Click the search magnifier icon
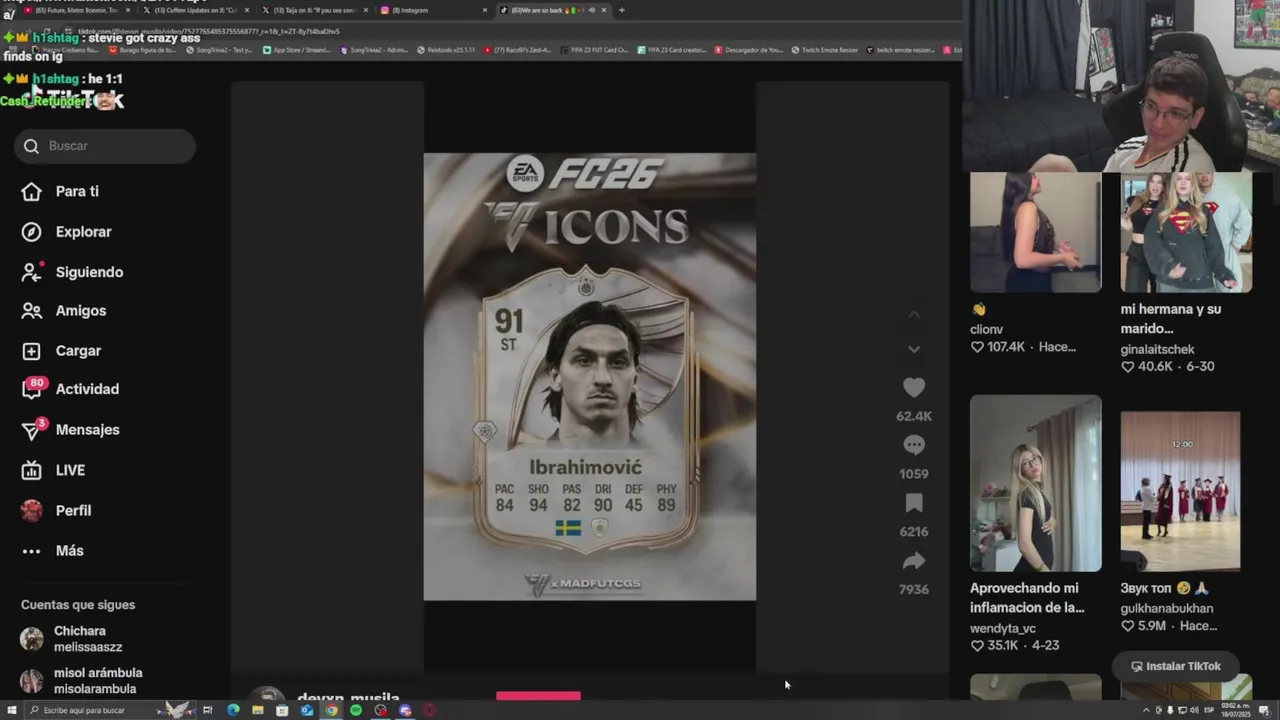 pos(31,146)
